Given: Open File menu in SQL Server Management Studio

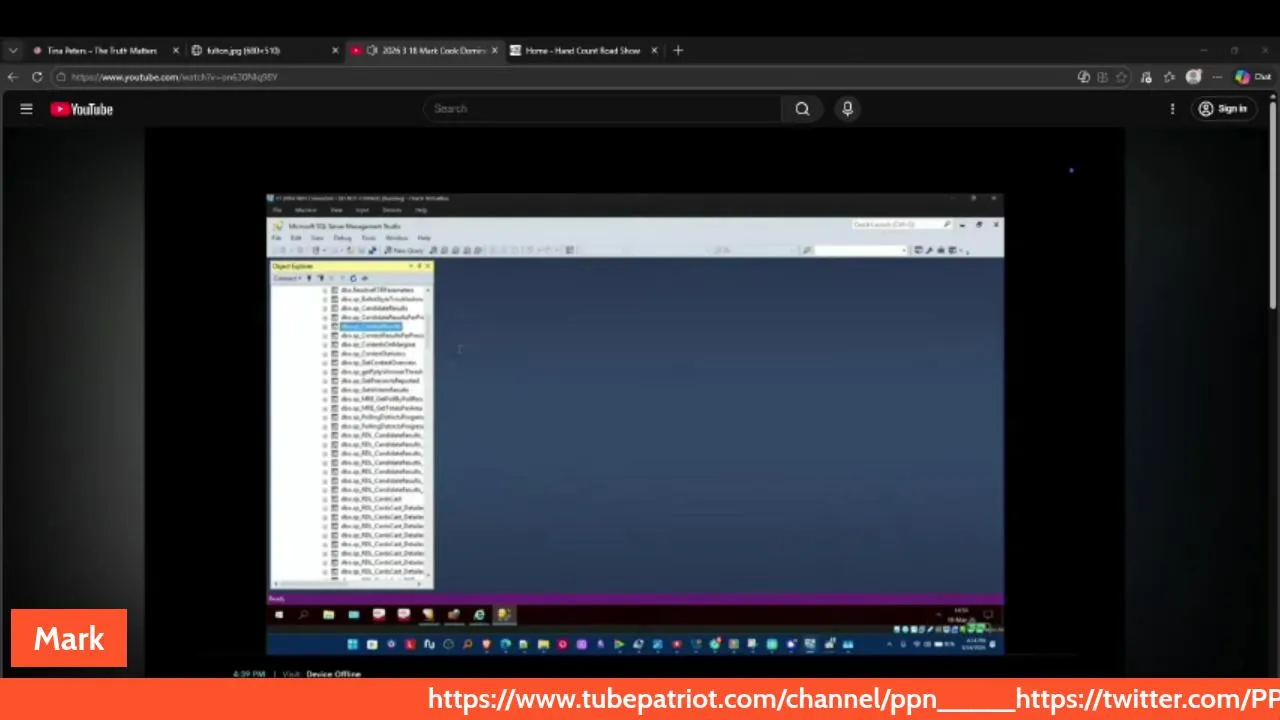Looking at the screenshot, I should (x=276, y=238).
